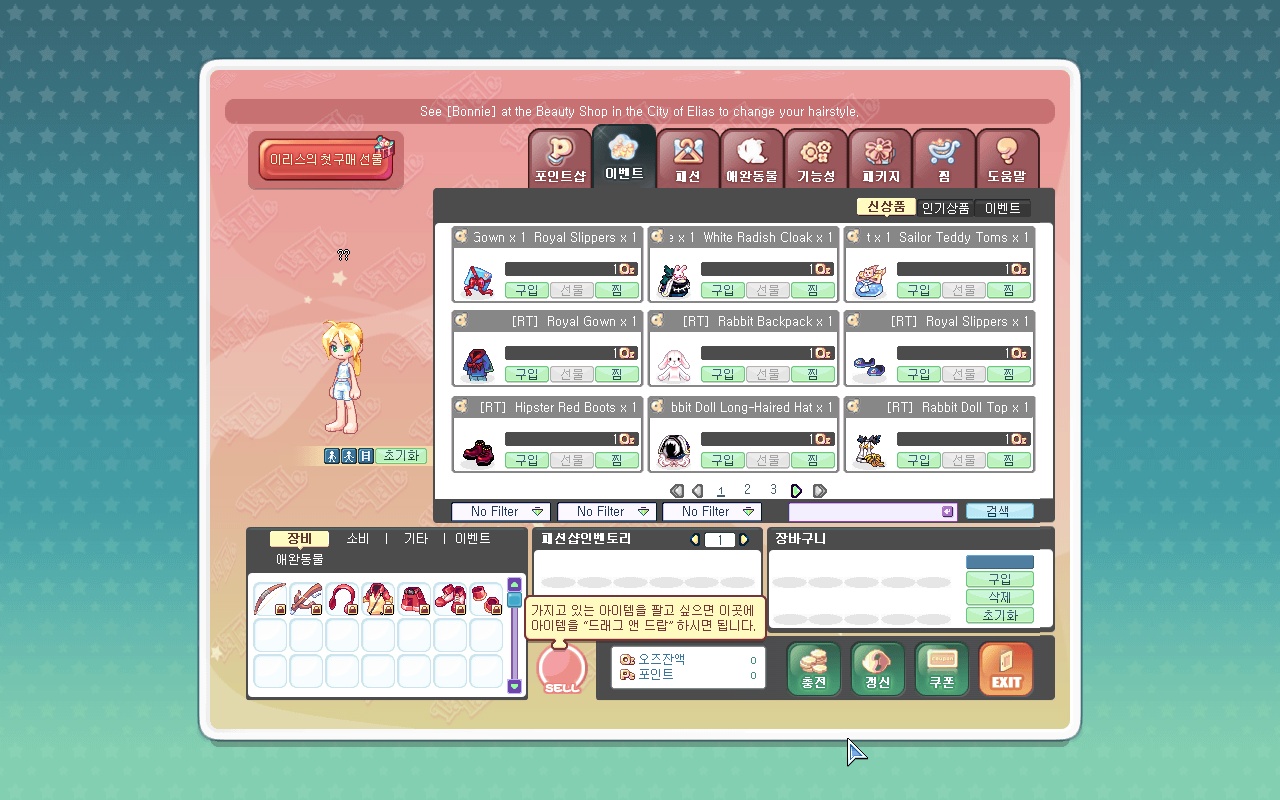Go to page 2 of shop items
The width and height of the screenshot is (1280, 800).
click(747, 490)
